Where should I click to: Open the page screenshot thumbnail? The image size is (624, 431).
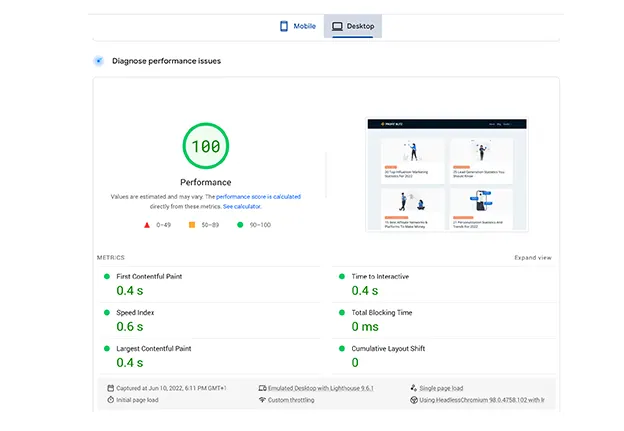click(x=447, y=175)
